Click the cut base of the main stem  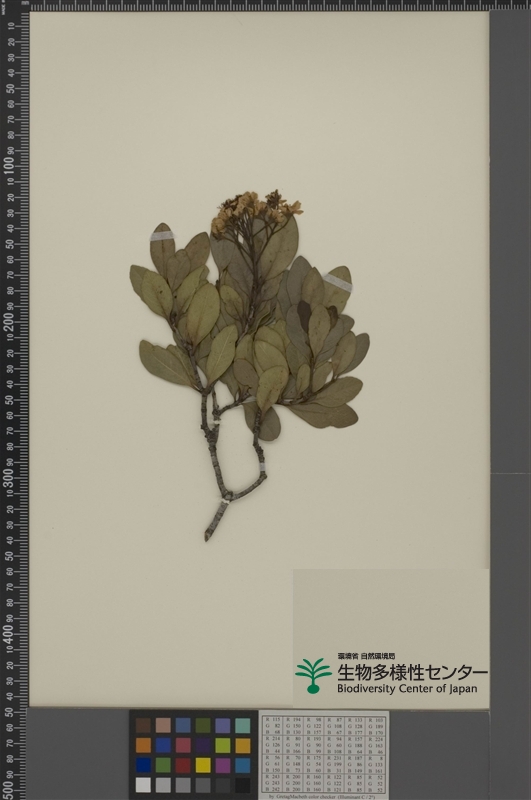click(208, 537)
